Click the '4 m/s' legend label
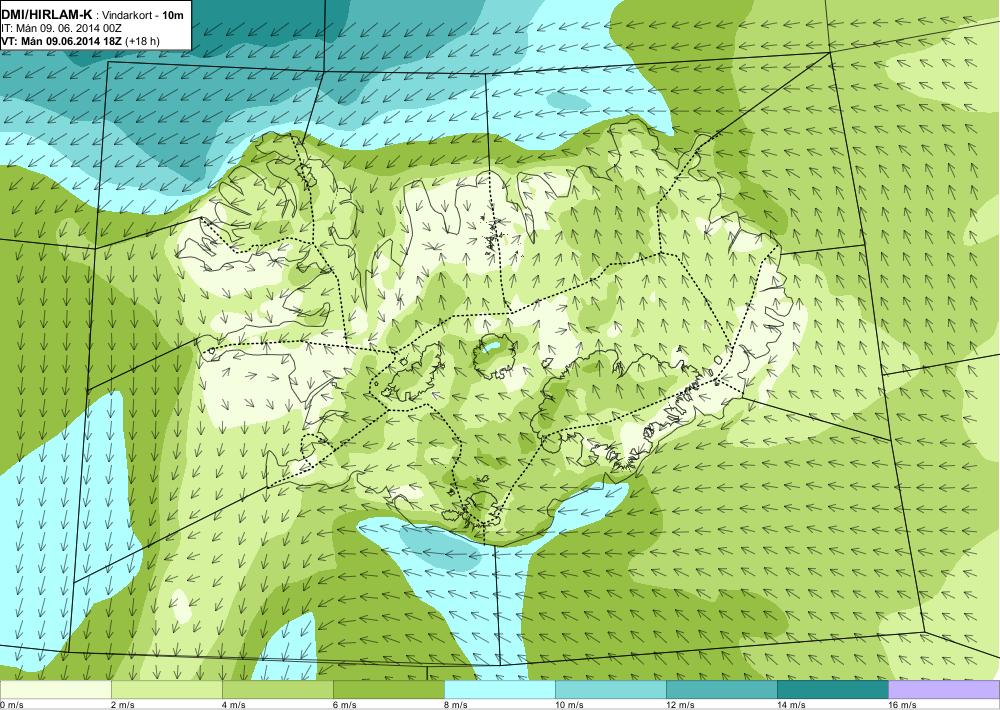1000x710 pixels. pos(234,705)
